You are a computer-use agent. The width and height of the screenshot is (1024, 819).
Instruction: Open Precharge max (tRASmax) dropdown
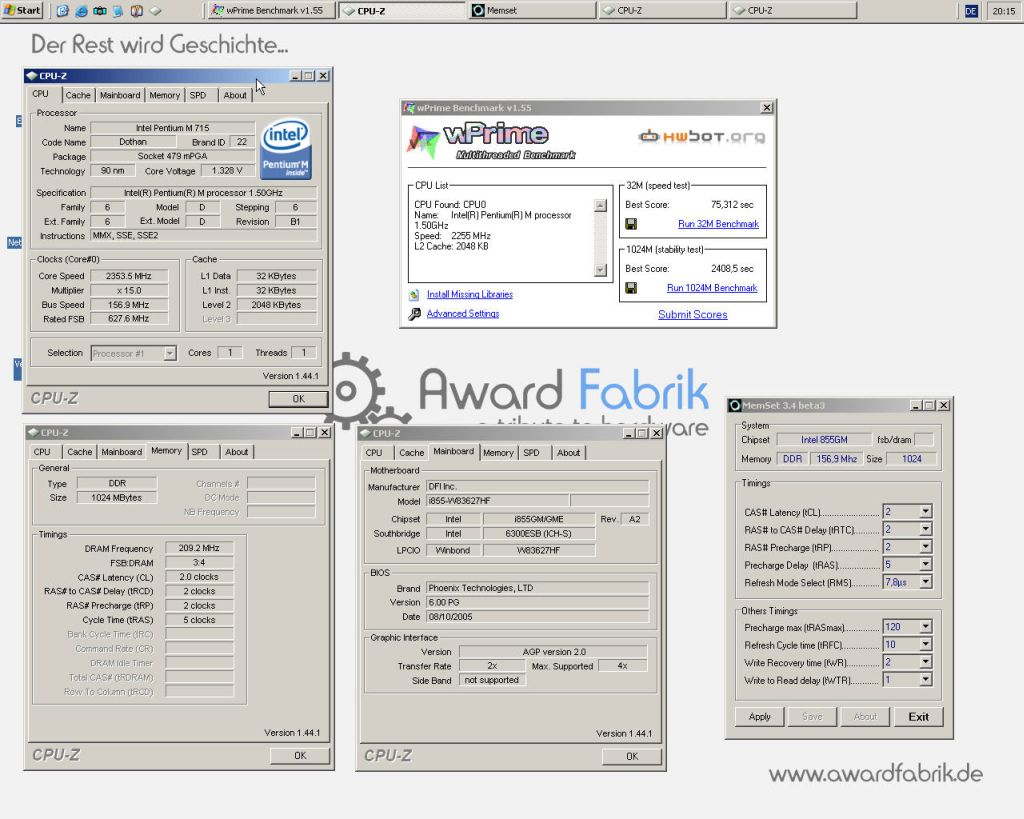tap(925, 627)
